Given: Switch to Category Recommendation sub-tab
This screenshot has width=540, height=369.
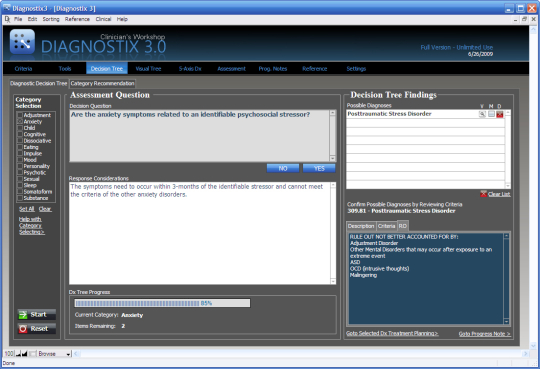Looking at the screenshot, I should coord(102,83).
